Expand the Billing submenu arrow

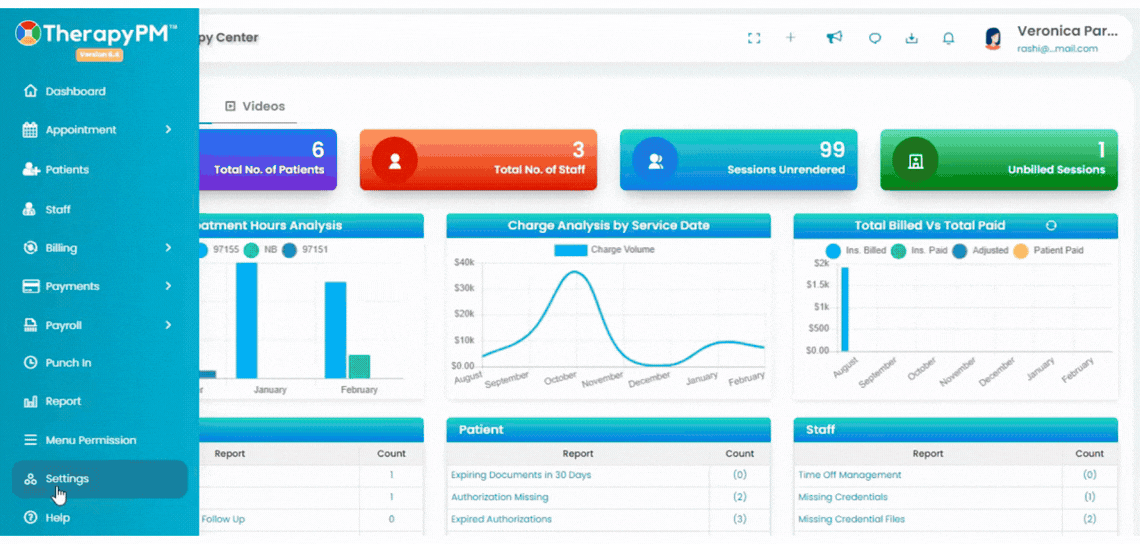pyautogui.click(x=168, y=248)
